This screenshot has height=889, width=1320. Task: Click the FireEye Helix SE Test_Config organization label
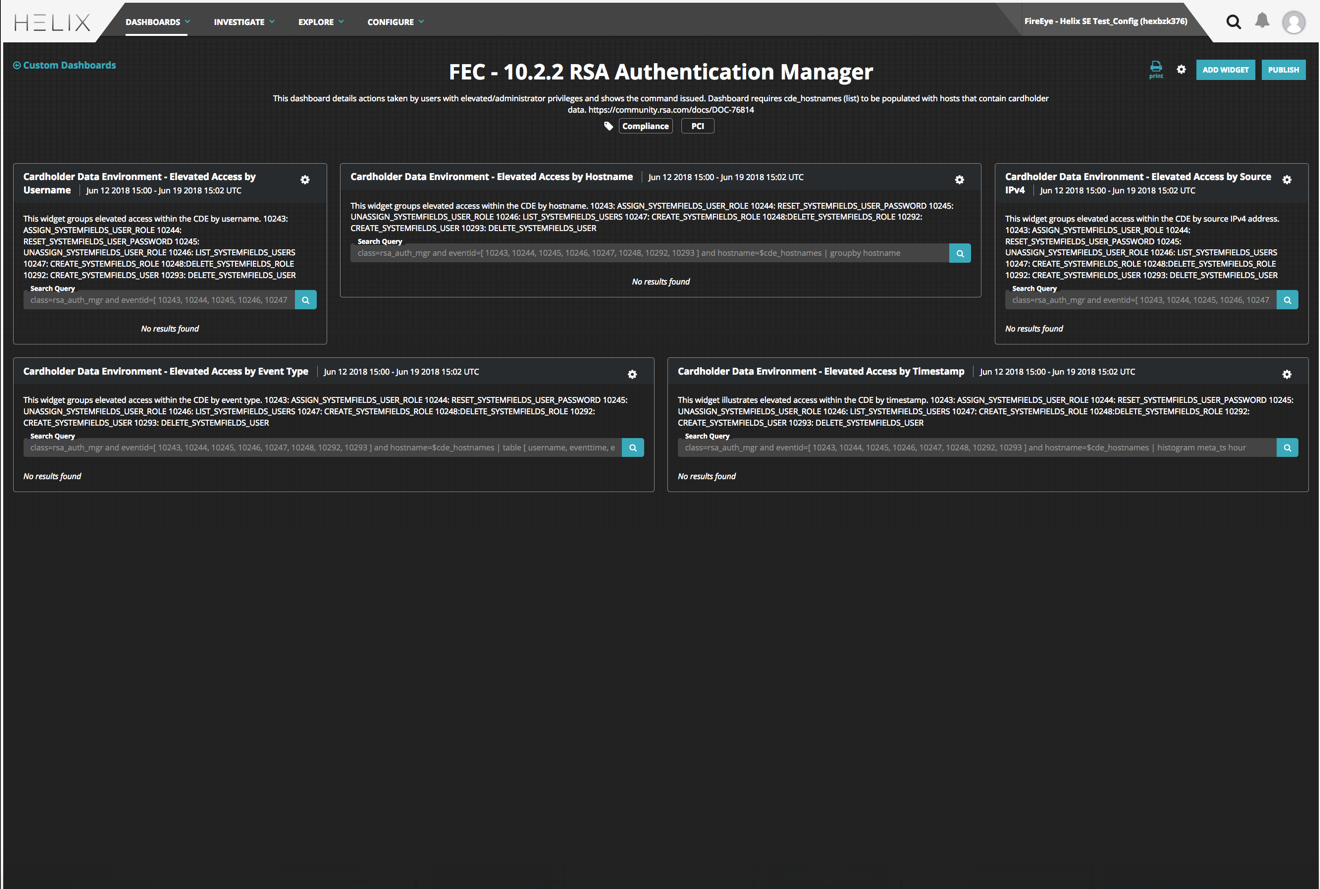pyautogui.click(x=1106, y=21)
